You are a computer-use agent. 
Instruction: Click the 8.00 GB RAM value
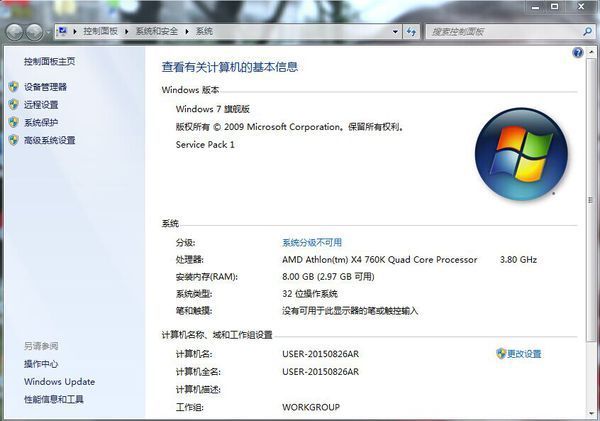click(328, 276)
